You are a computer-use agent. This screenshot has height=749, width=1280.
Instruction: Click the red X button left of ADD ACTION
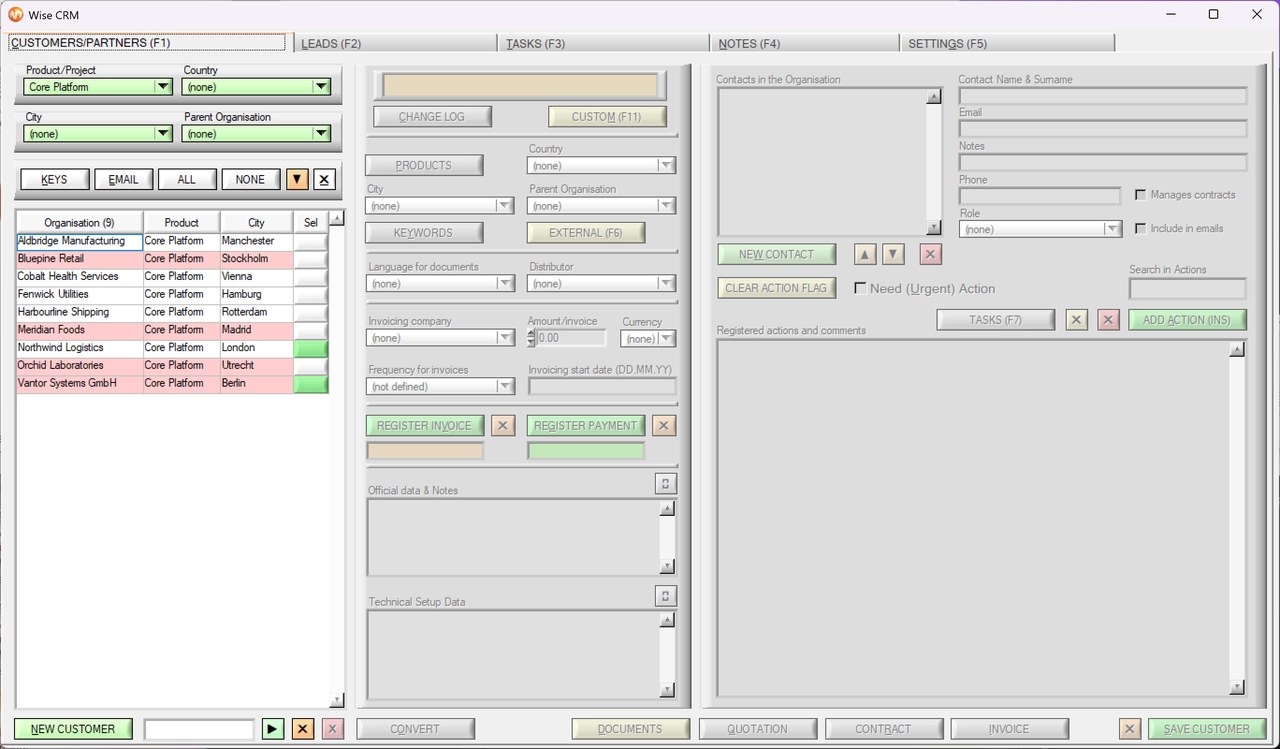coord(1107,320)
